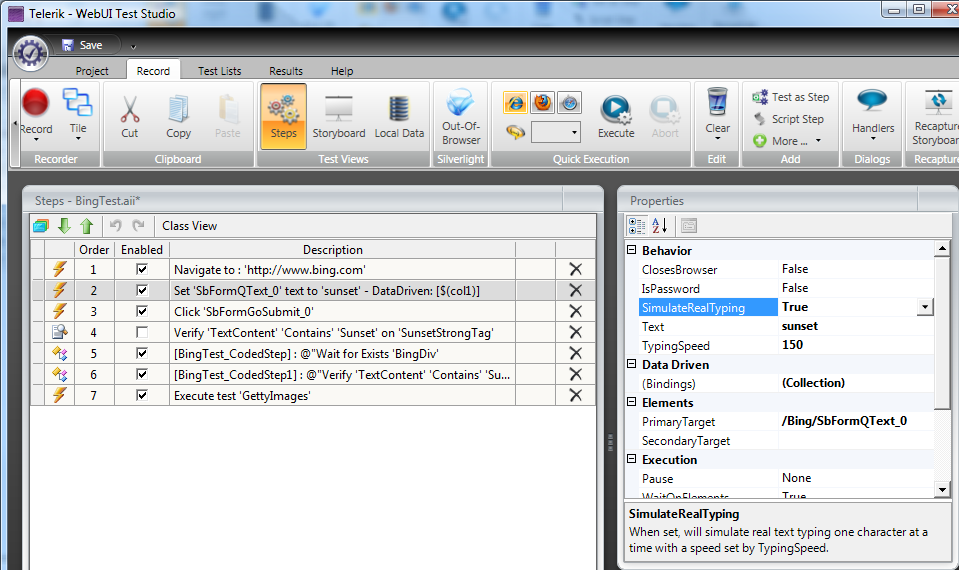Select Firefox browser for execution

click(x=542, y=103)
